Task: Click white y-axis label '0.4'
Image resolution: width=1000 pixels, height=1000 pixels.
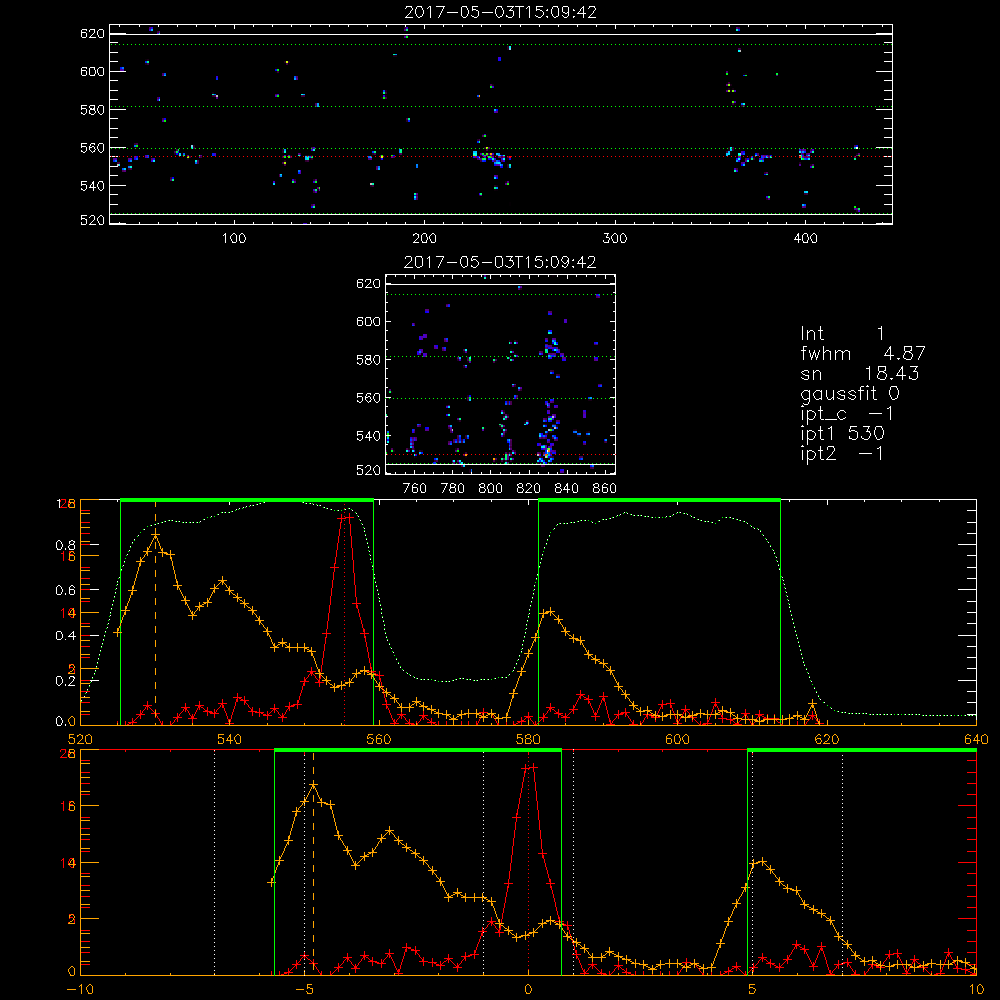Action: [65, 636]
